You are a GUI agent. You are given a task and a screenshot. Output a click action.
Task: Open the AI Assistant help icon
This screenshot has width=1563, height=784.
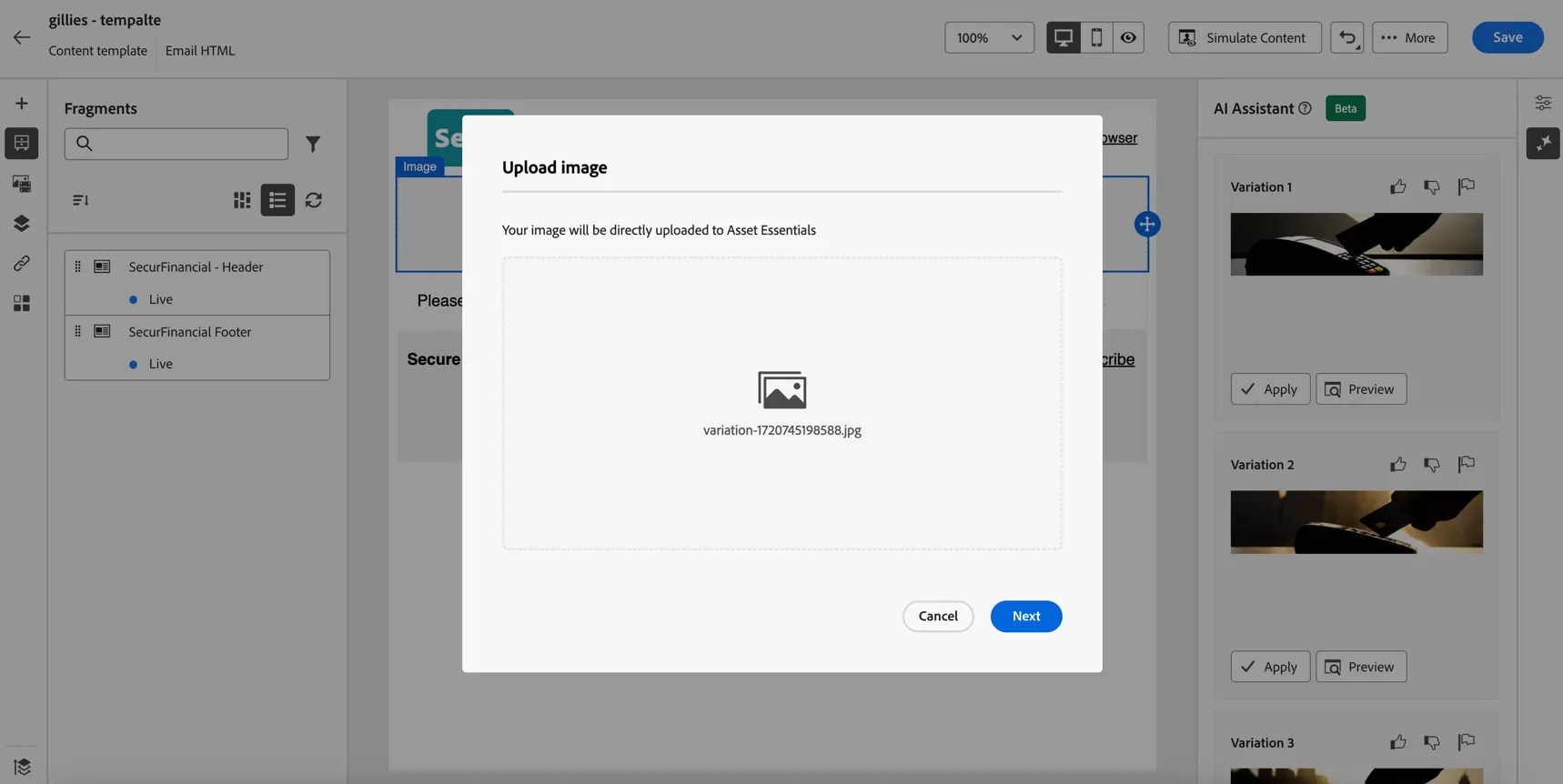1306,108
